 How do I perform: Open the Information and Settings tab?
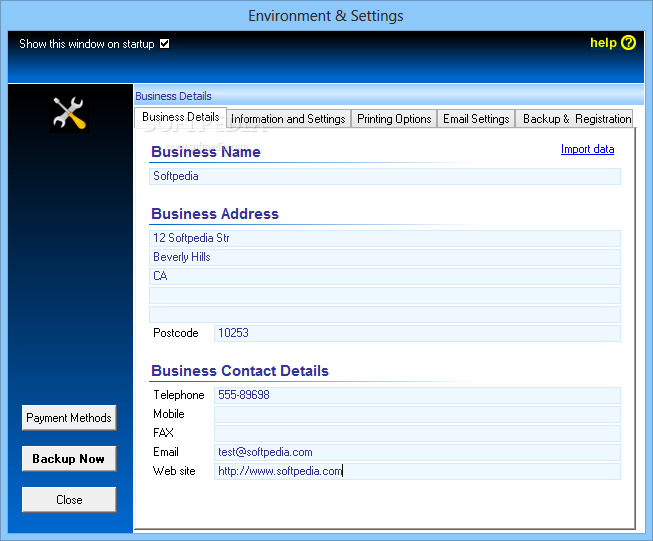pyautogui.click(x=288, y=119)
